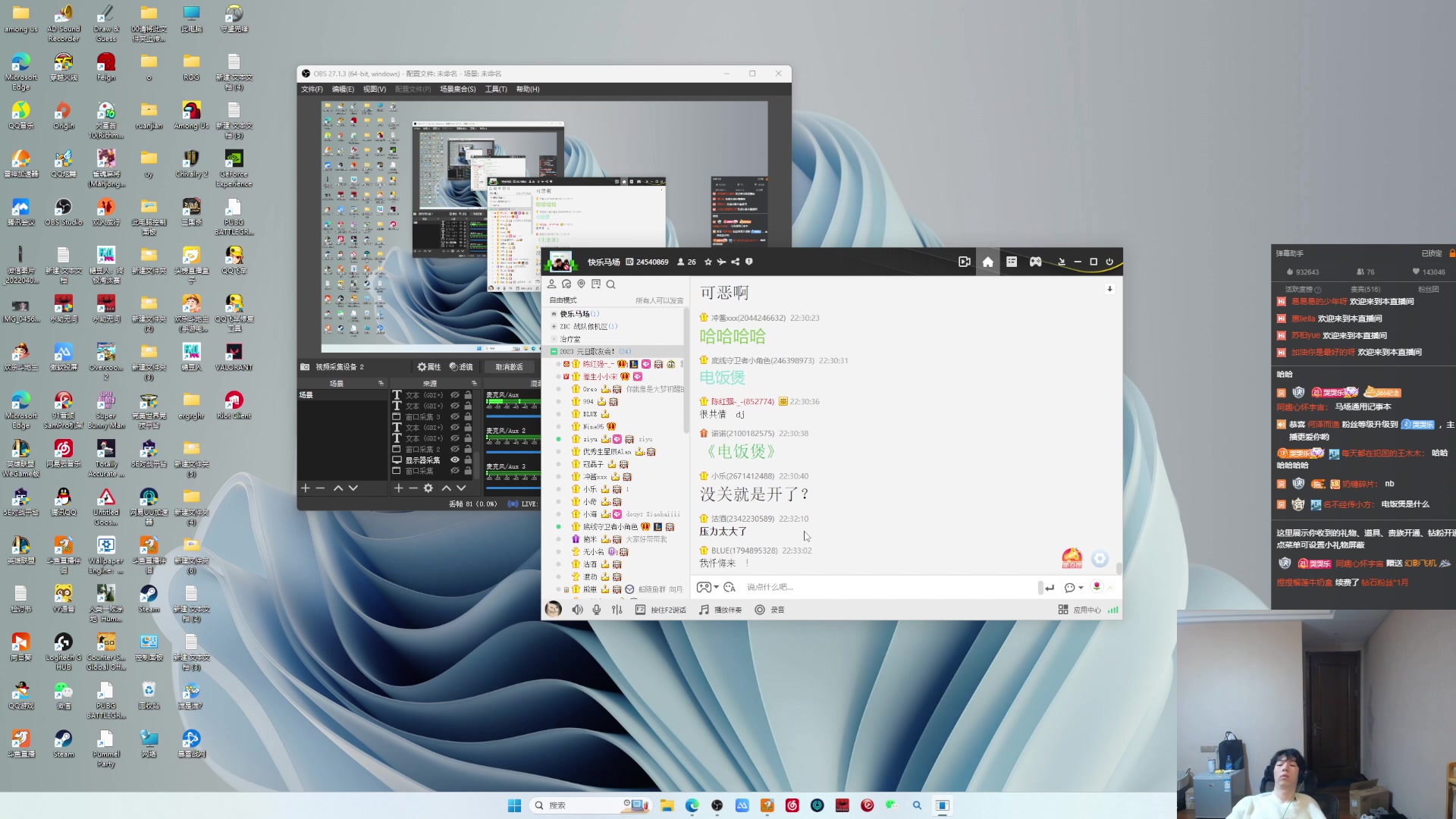Click the OBS 取消激活 button
Screen dimensions: 1456x819
pos(509,367)
